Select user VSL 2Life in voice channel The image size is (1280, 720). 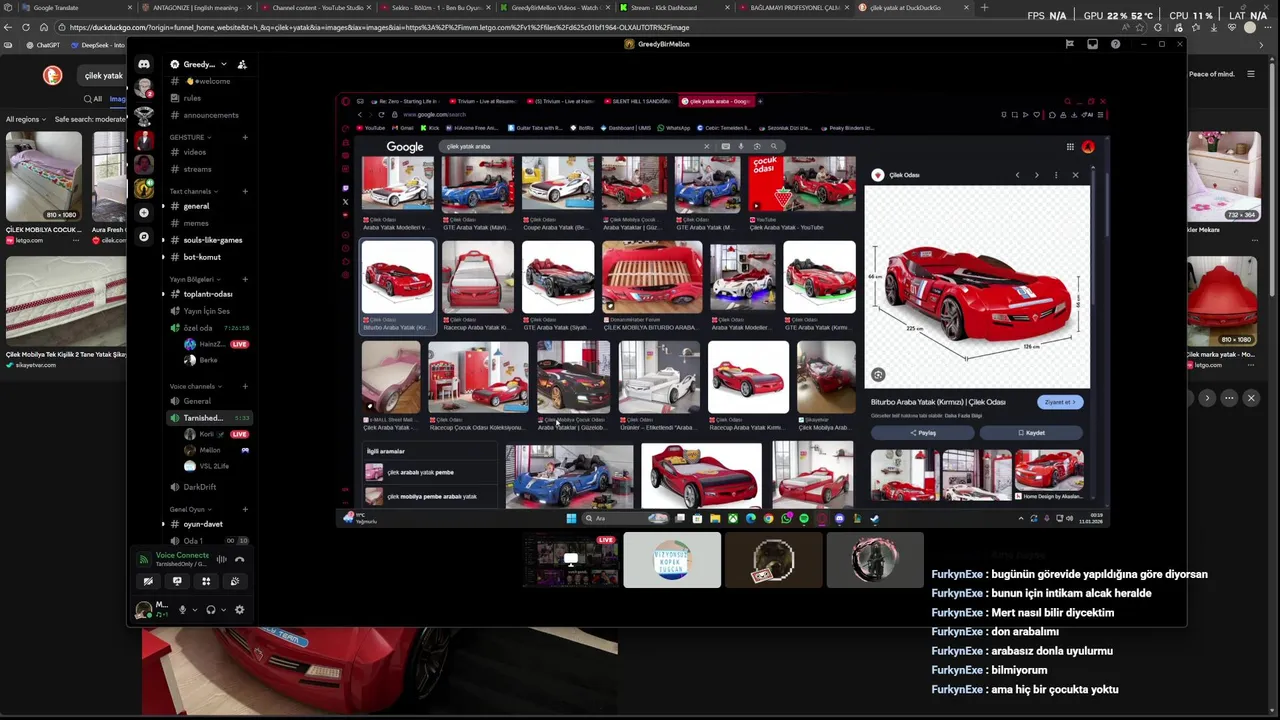point(215,466)
